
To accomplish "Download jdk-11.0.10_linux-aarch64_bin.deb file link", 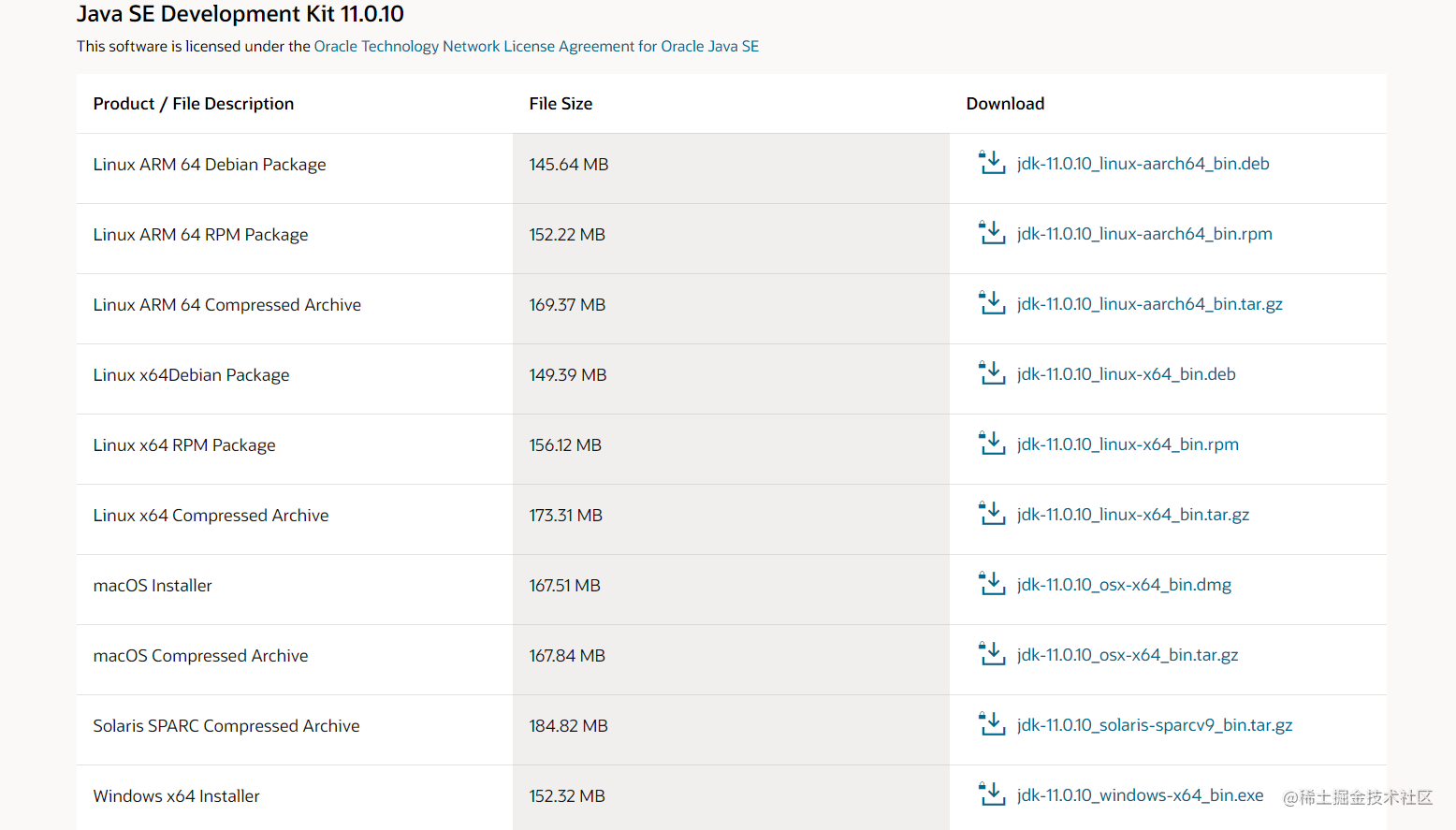I will pos(1143,164).
